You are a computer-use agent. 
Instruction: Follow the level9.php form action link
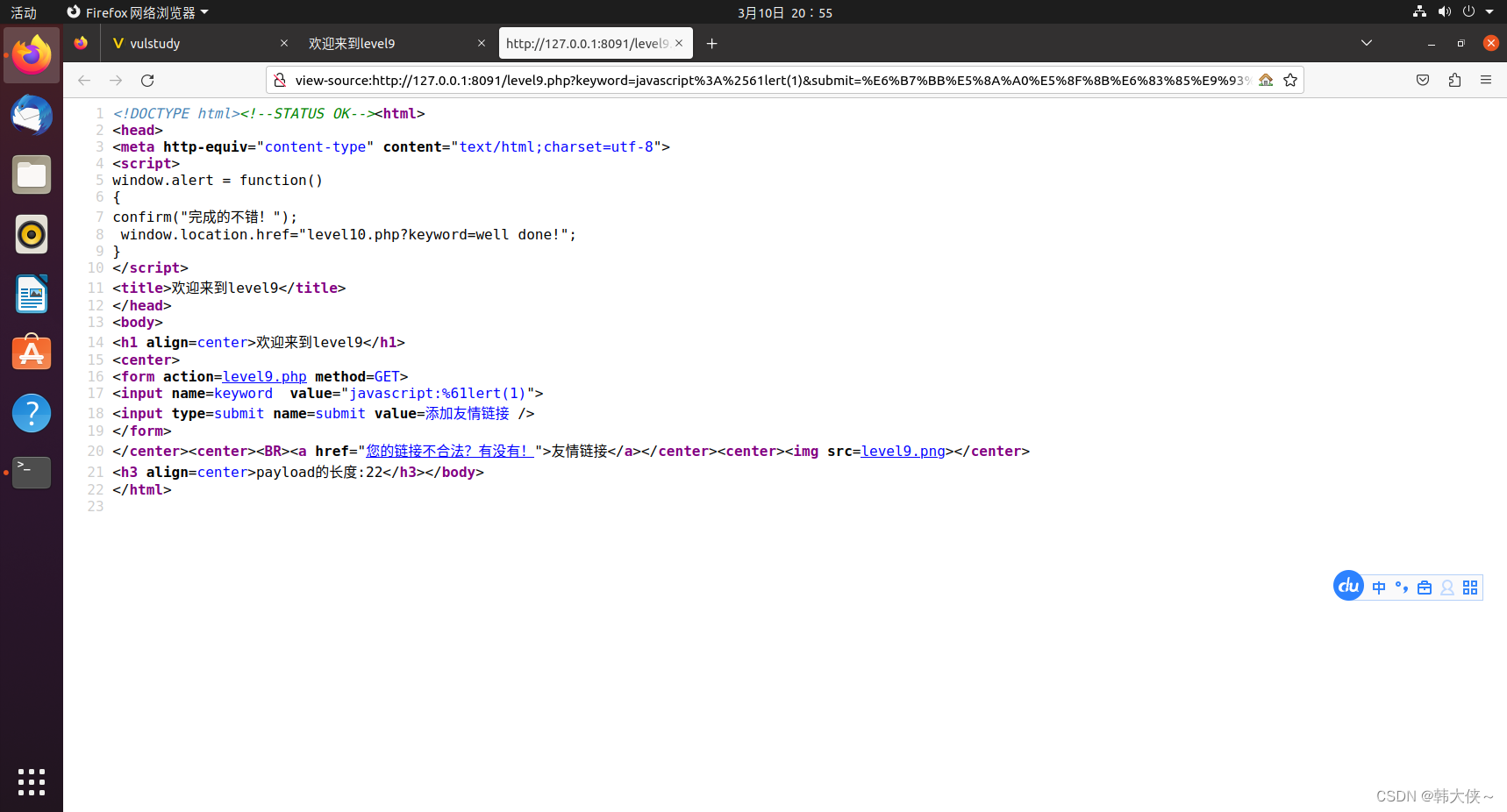tap(264, 376)
